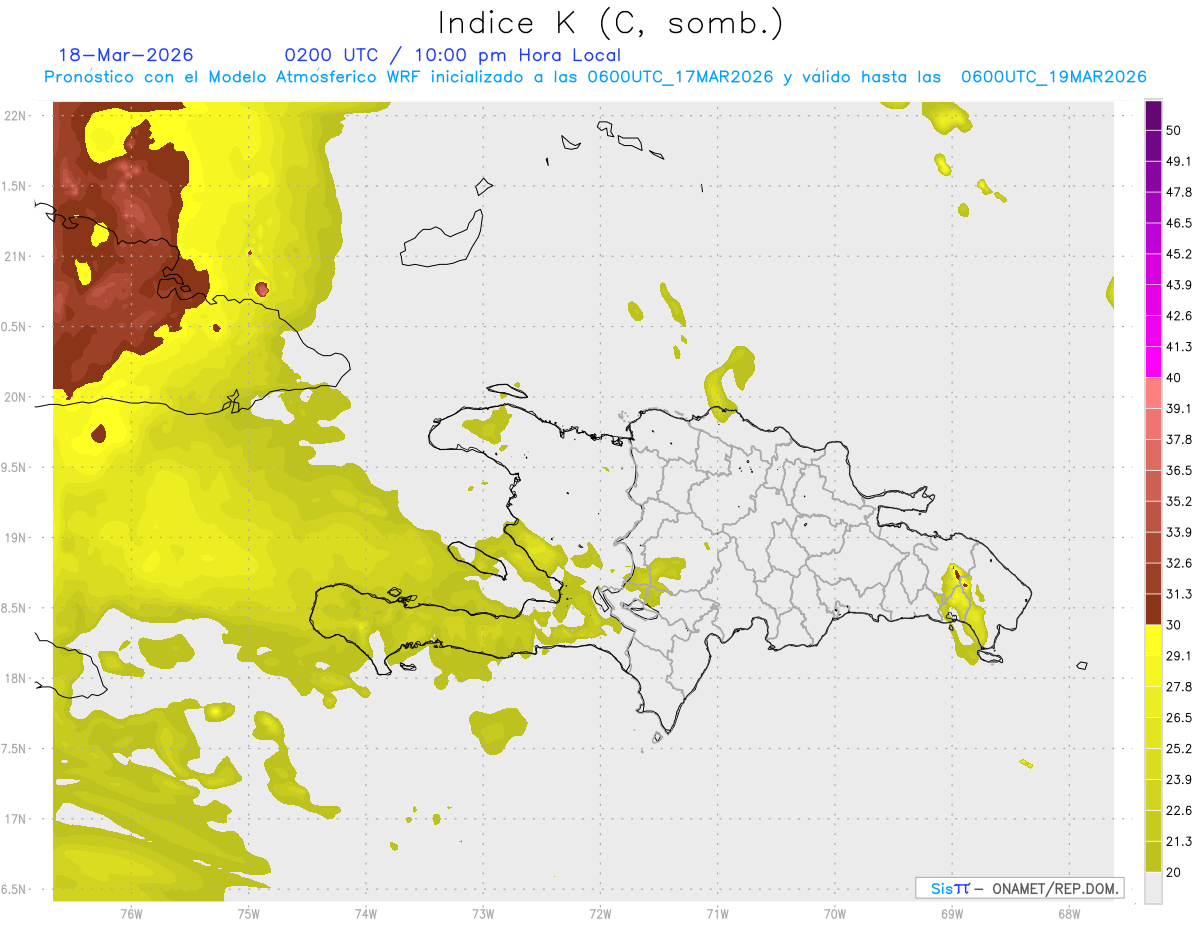Click the time label '0200 UTC / 10:00 pm Hora Local'
The image size is (1200, 927).
453,55
